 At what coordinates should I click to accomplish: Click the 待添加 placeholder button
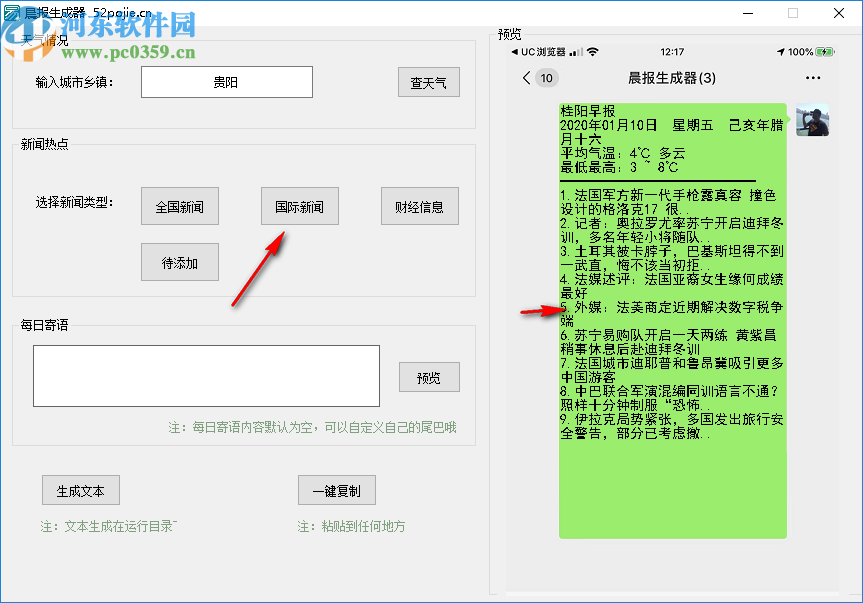click(x=180, y=262)
